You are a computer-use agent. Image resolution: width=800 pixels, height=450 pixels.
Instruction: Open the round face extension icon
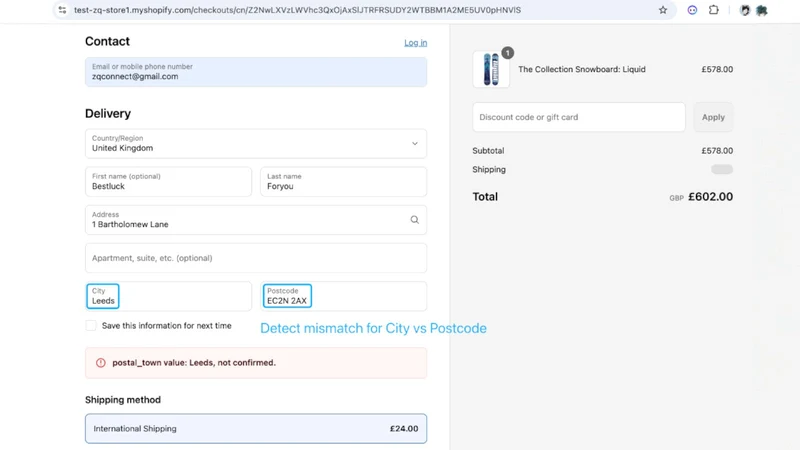tap(692, 10)
